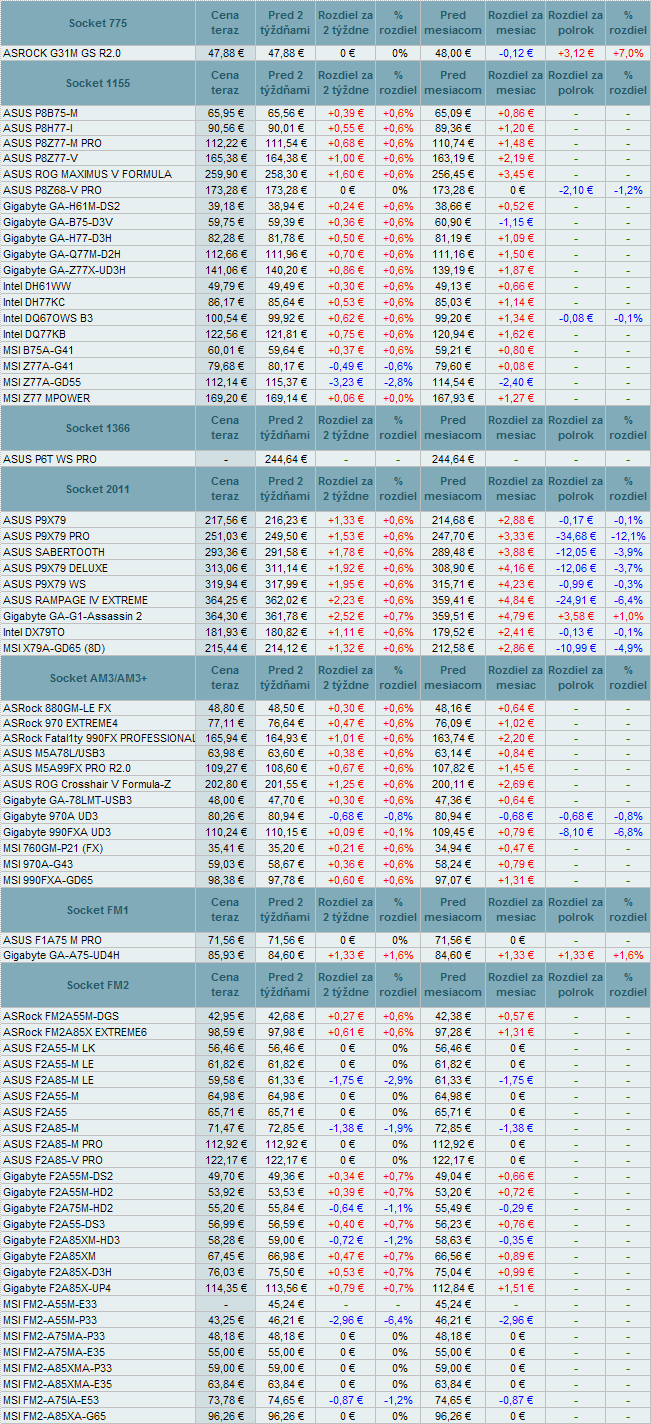651x1424 pixels.
Task: Select the Gigabyte GA-G1-Assassin 2 product name
Action: click(73, 616)
